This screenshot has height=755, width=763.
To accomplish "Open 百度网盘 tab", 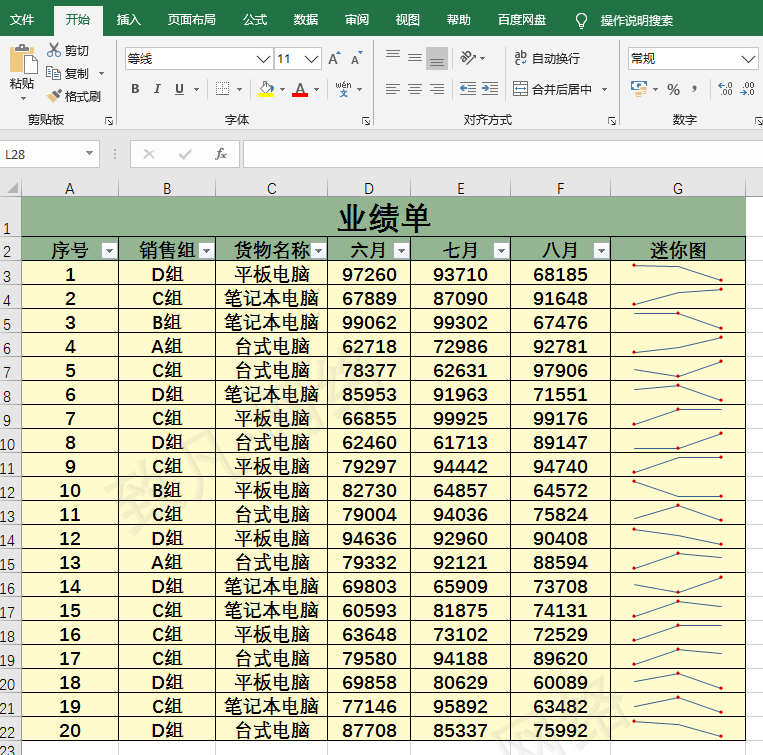I will (522, 20).
